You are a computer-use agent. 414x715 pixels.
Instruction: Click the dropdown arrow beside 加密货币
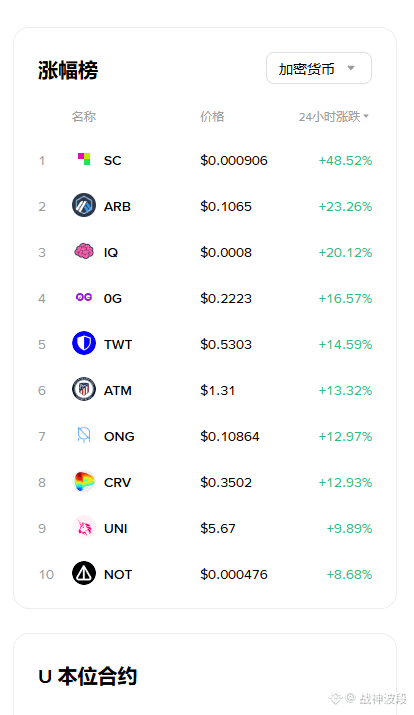[x=351, y=68]
